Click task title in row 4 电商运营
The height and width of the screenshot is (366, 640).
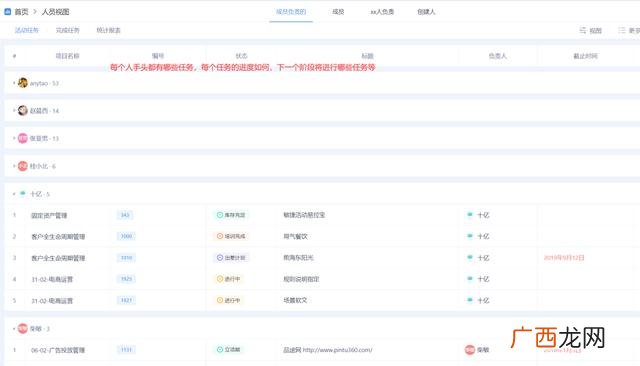[301, 279]
